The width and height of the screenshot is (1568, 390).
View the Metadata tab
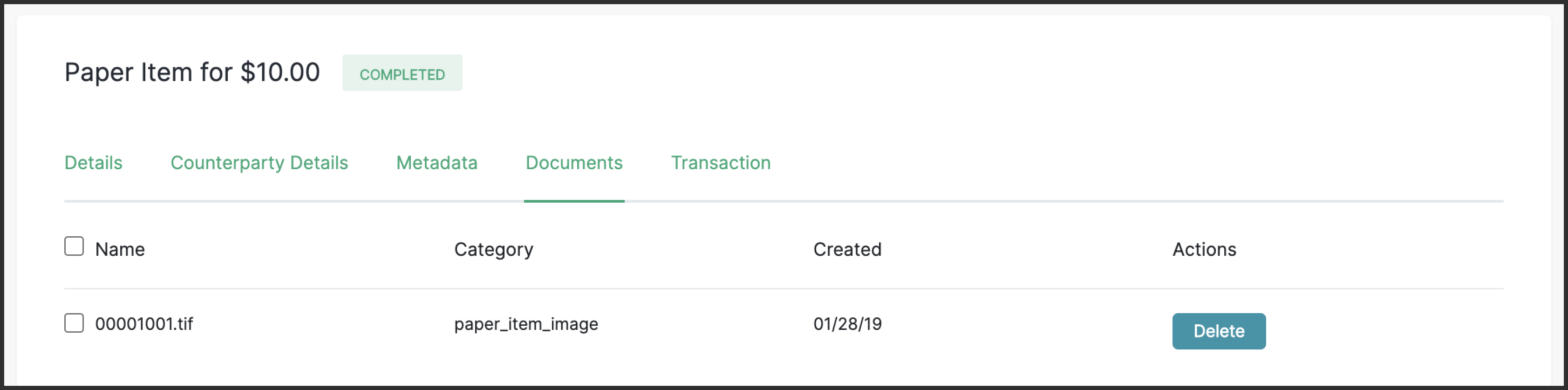pyautogui.click(x=436, y=163)
